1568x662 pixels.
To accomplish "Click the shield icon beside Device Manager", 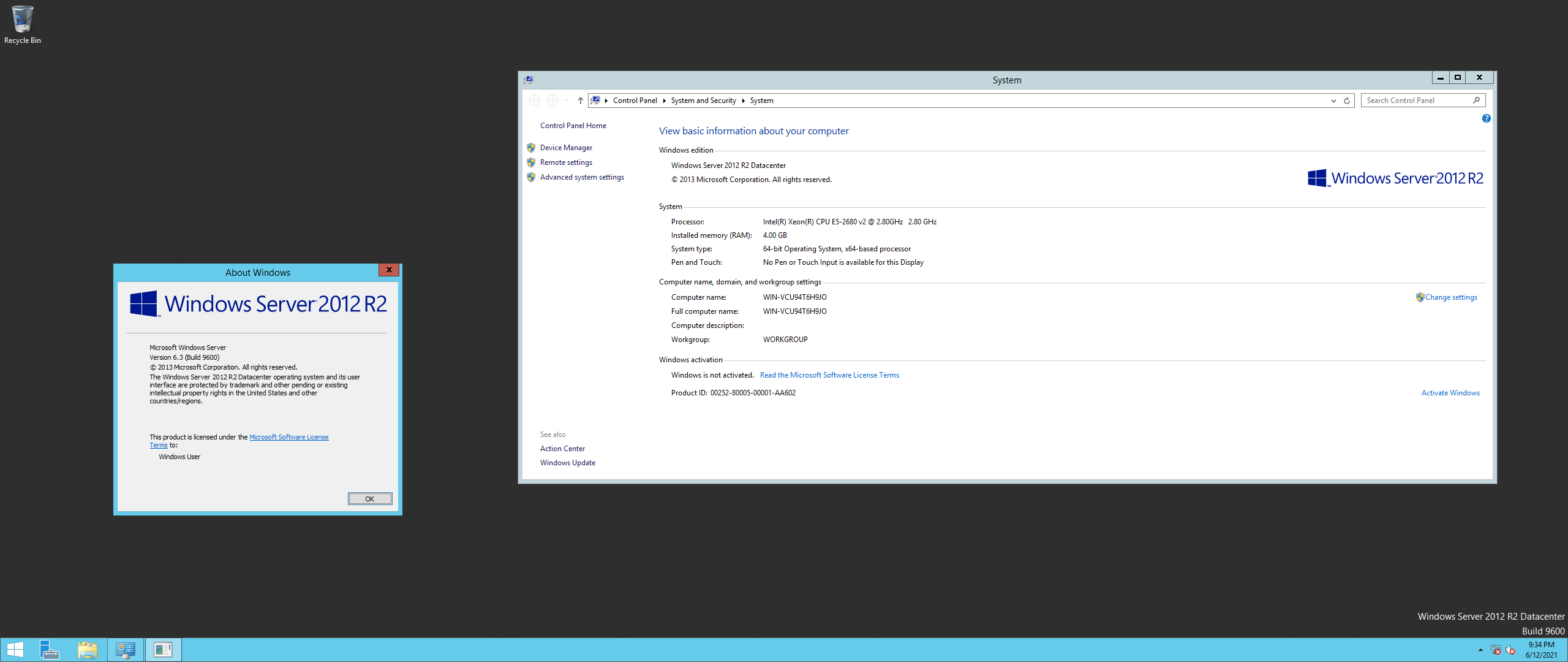I will 531,148.
